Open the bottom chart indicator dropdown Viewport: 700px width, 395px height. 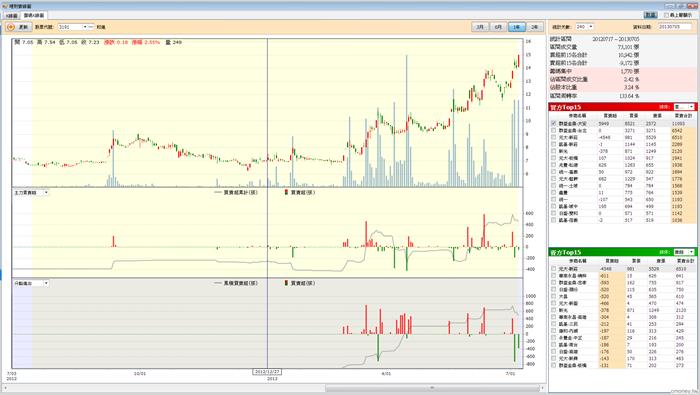coord(31,283)
